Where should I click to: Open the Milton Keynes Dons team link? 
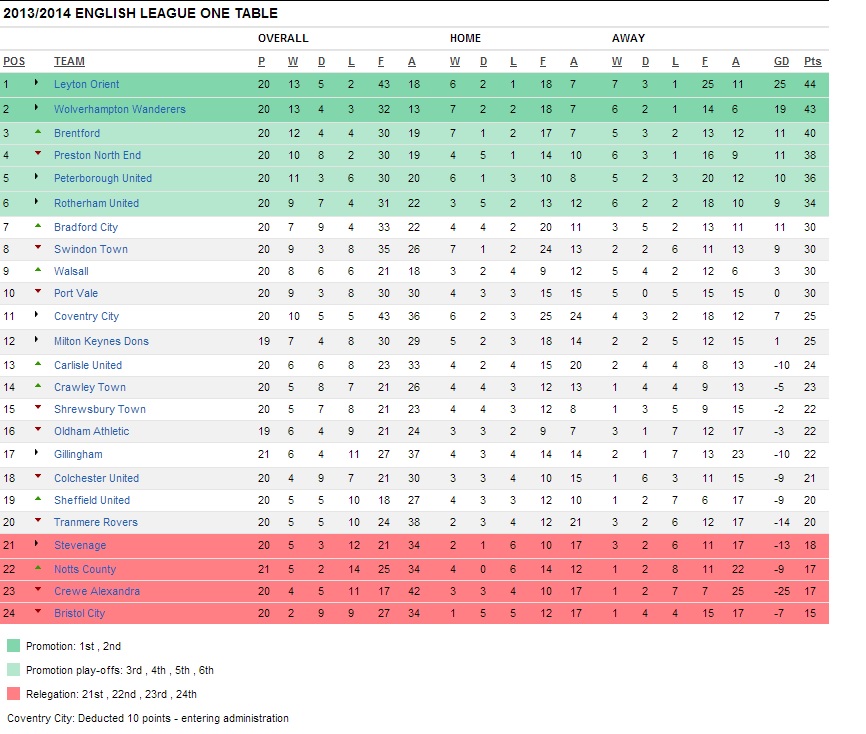(x=101, y=341)
